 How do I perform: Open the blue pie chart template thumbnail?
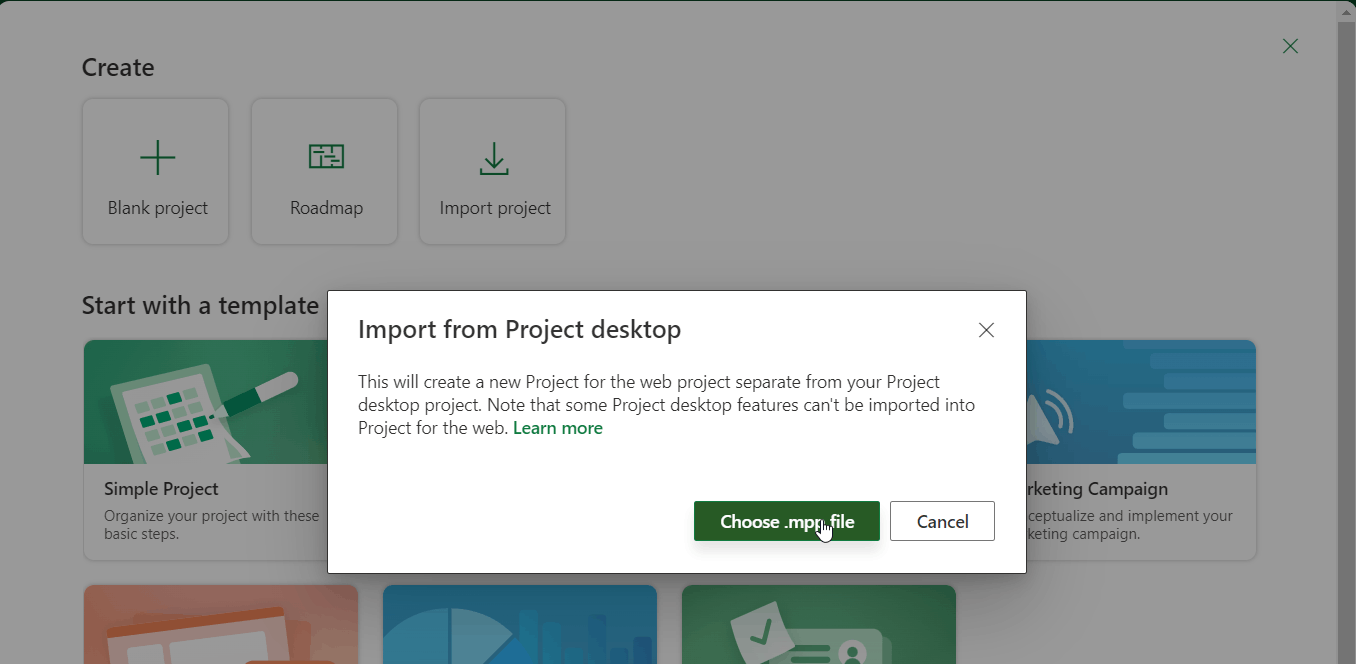click(x=520, y=625)
